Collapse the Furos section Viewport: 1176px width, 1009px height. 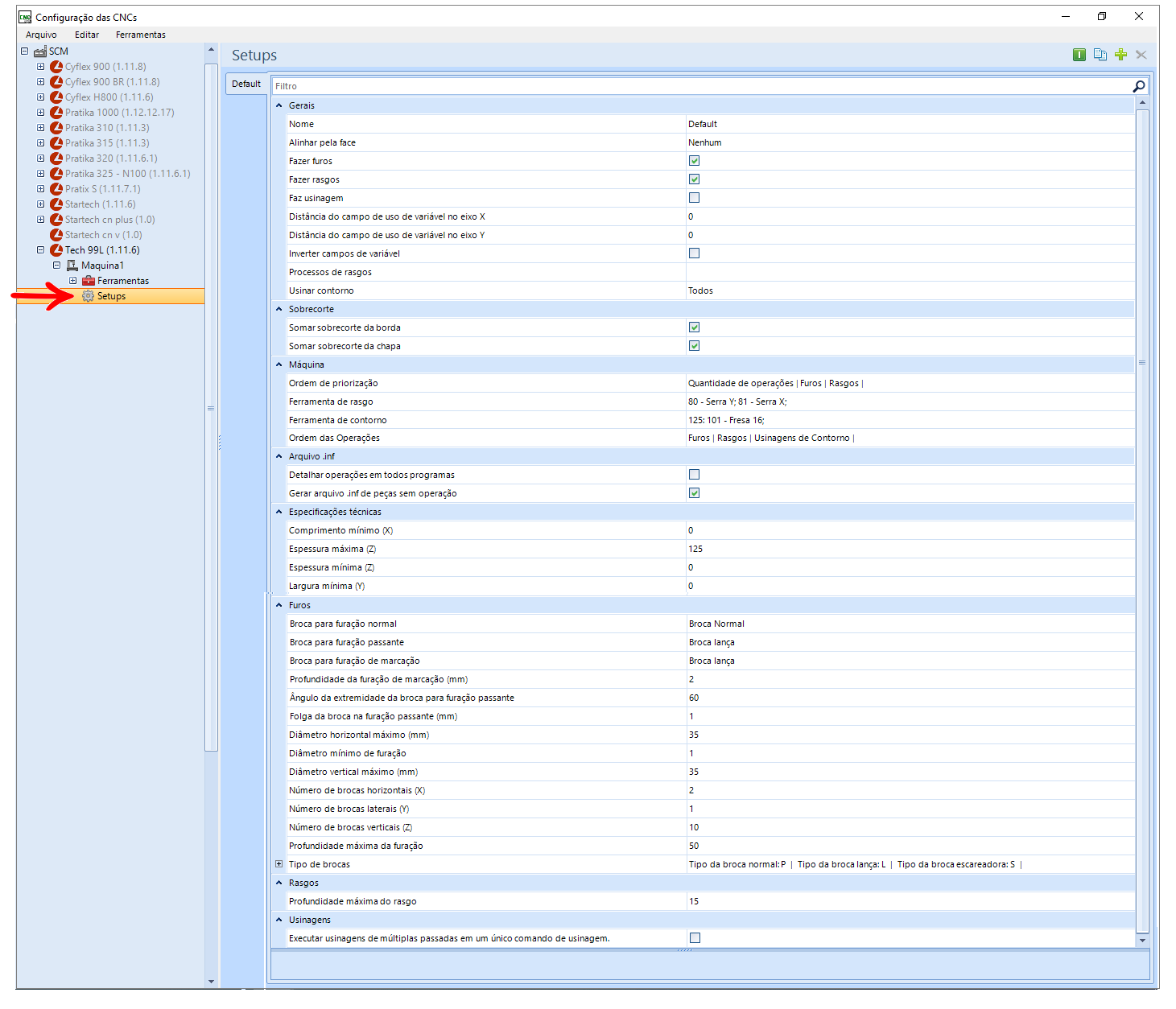click(279, 605)
